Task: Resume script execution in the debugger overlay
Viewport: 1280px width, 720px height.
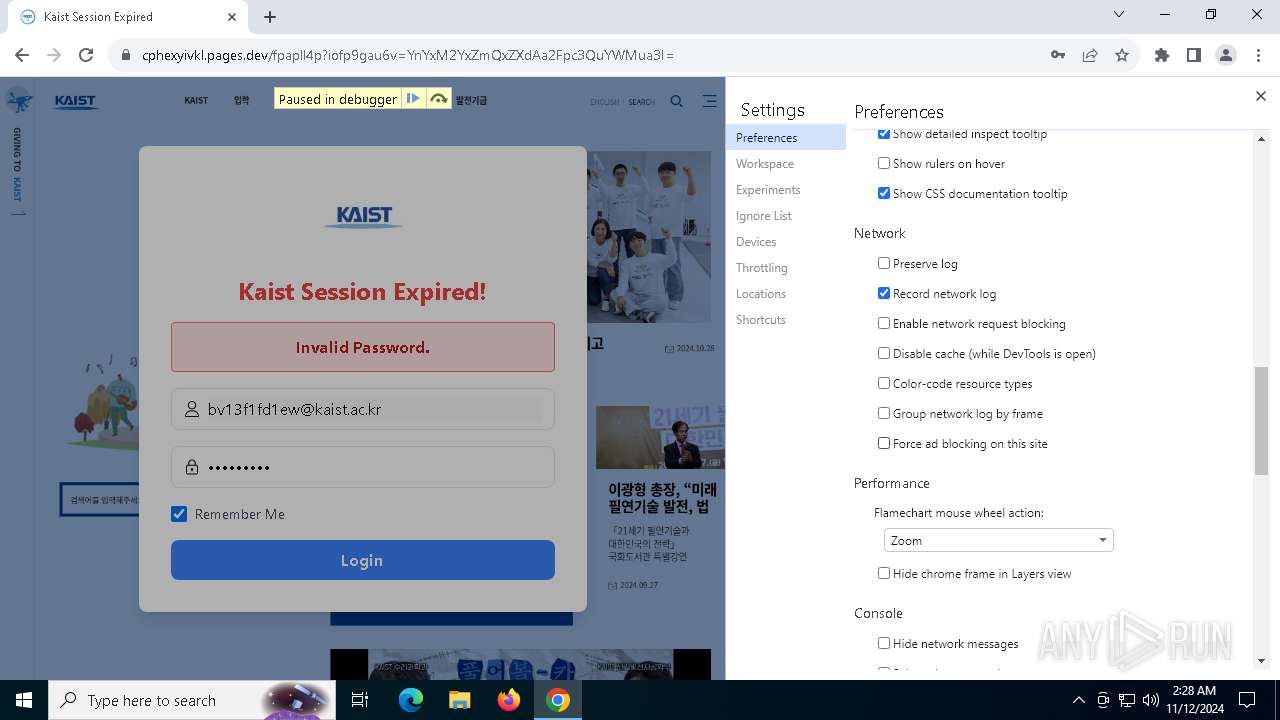Action: [x=412, y=99]
